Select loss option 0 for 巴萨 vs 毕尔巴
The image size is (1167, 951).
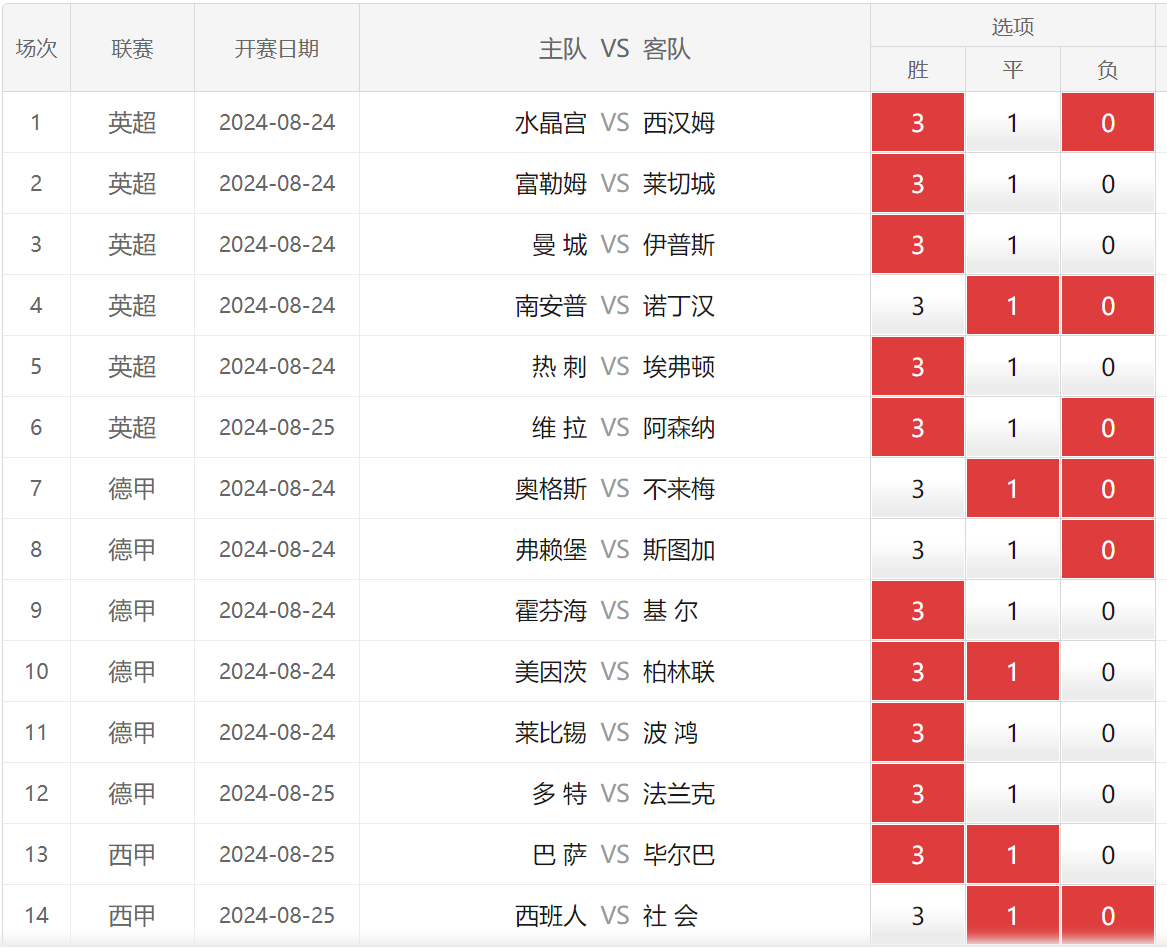pyautogui.click(x=1107, y=854)
